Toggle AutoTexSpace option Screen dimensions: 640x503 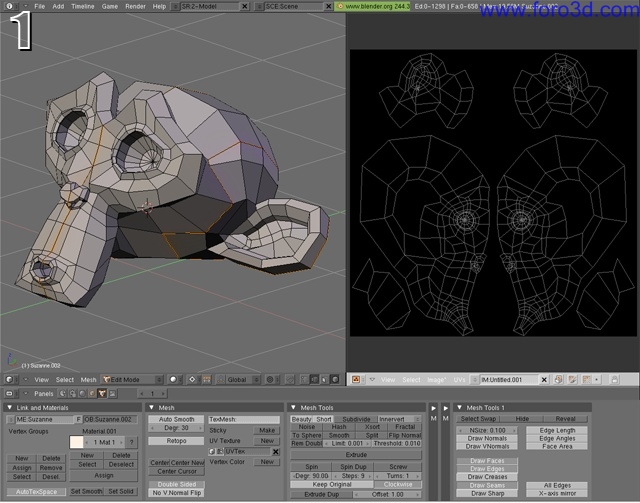tap(36, 492)
